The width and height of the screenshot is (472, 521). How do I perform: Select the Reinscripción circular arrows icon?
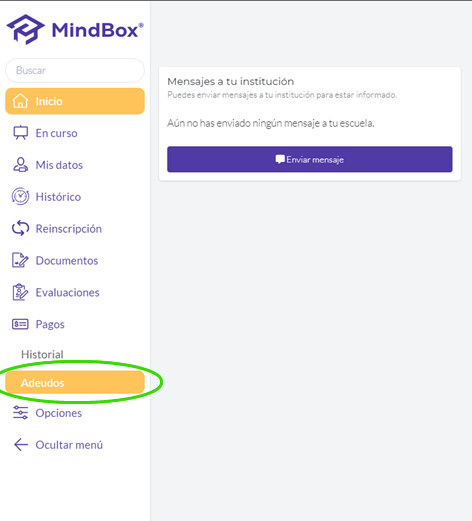coord(20,228)
